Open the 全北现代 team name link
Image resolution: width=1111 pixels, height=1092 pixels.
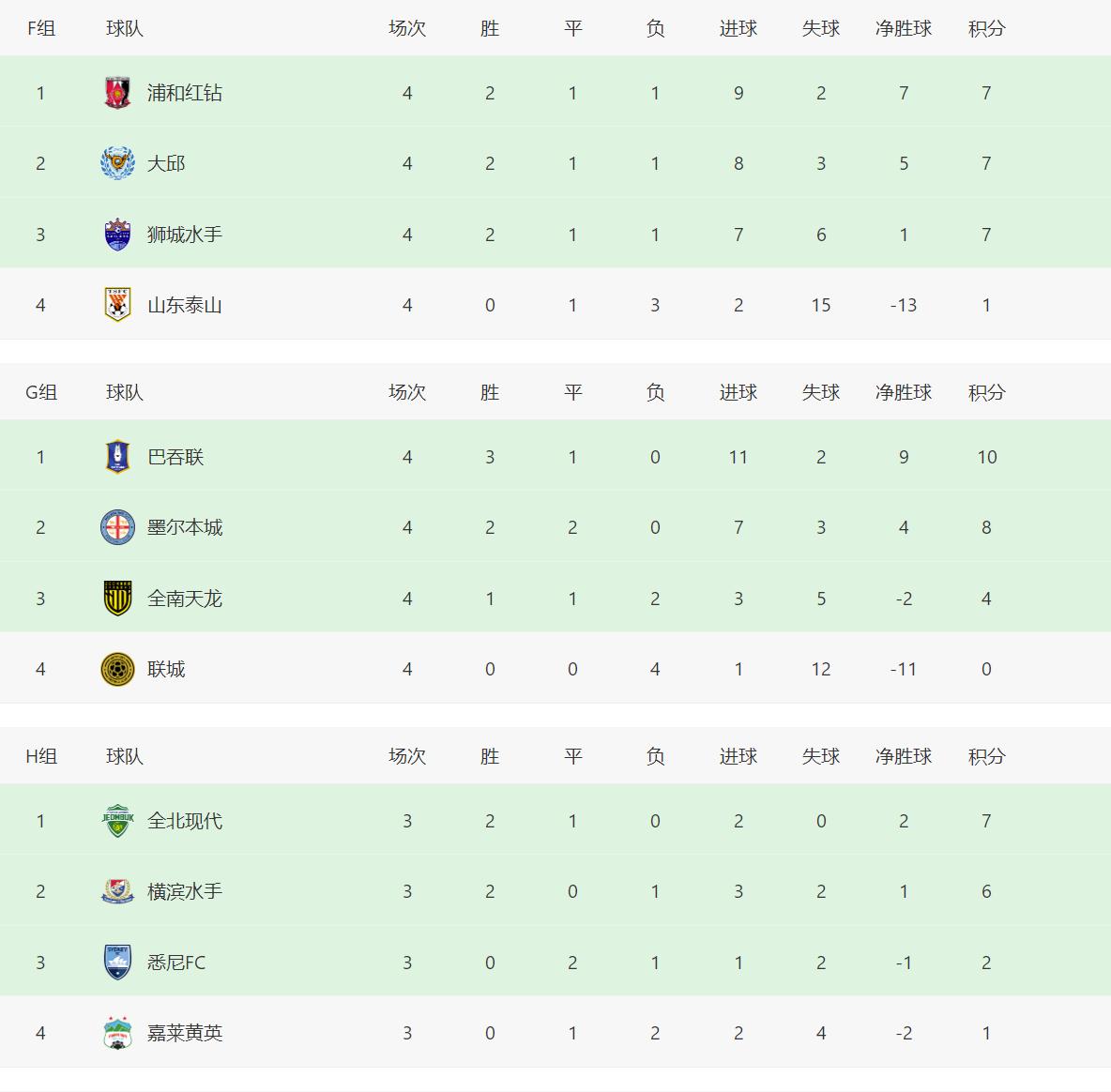click(185, 821)
